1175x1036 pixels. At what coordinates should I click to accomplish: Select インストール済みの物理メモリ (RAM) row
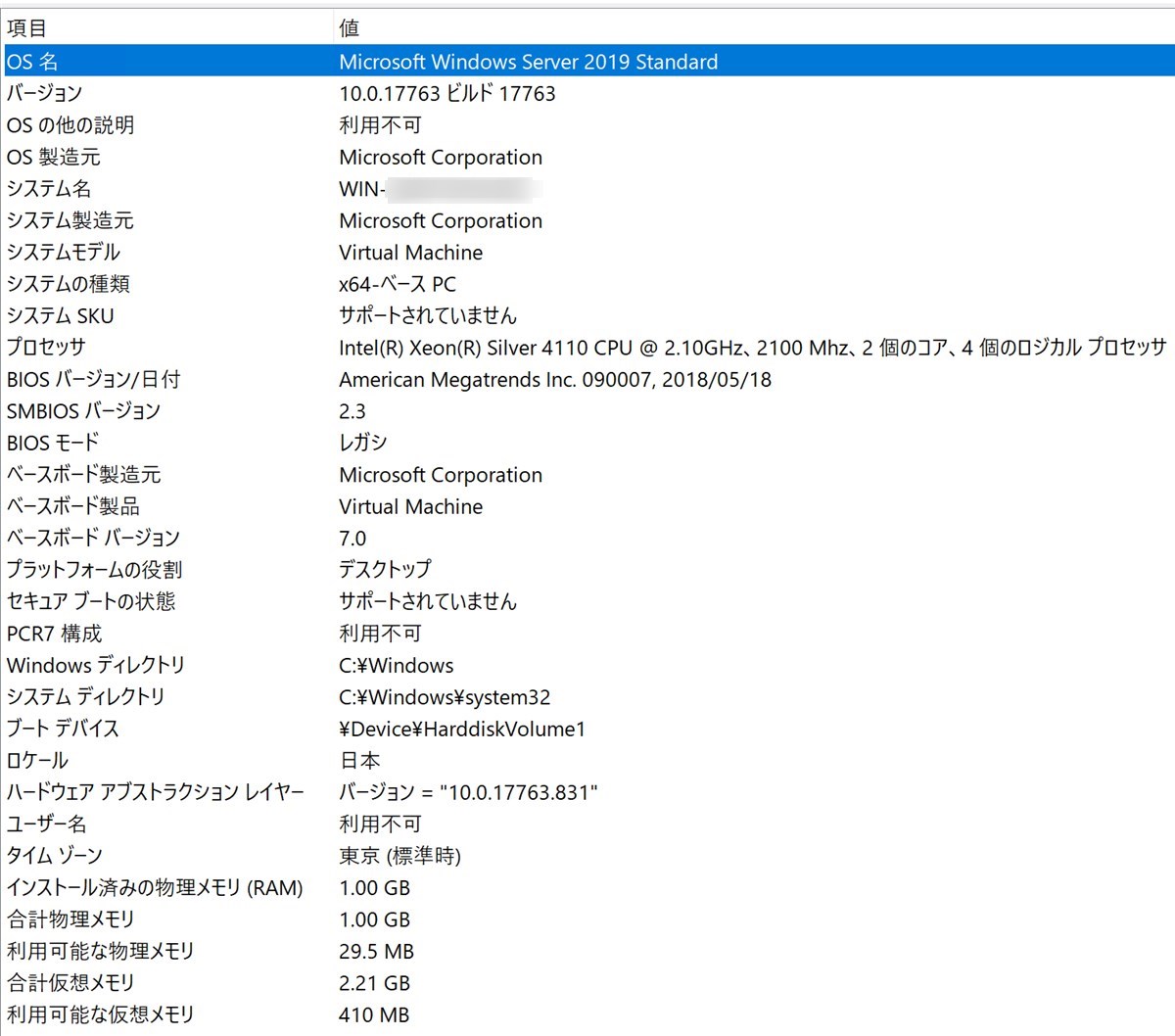pyautogui.click(x=587, y=887)
